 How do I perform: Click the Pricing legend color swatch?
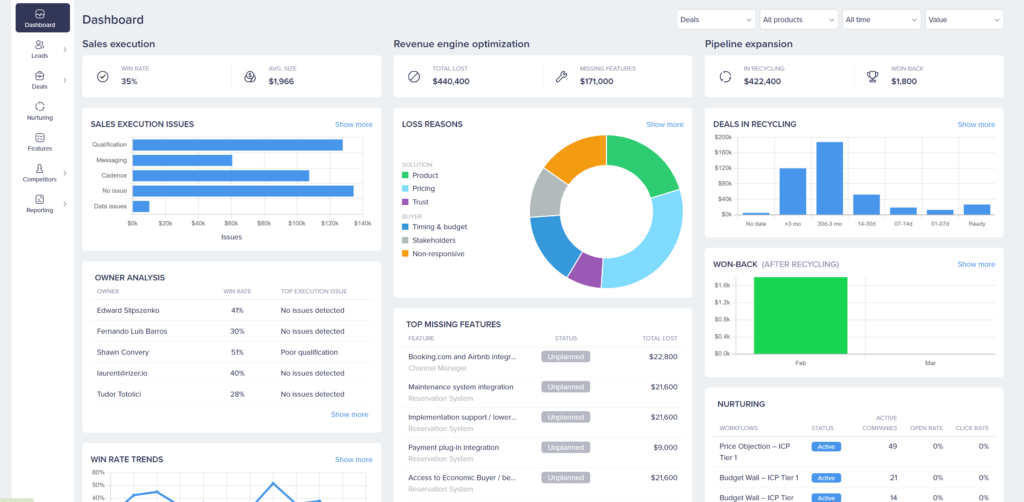[x=406, y=188]
